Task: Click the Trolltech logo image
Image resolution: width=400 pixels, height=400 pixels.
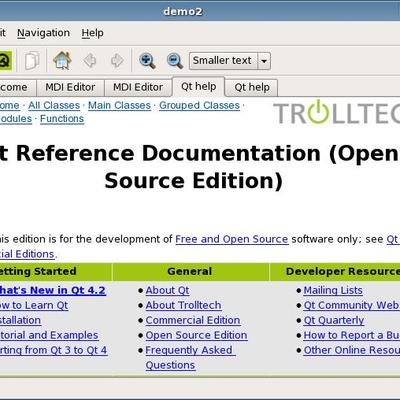Action: tap(337, 112)
